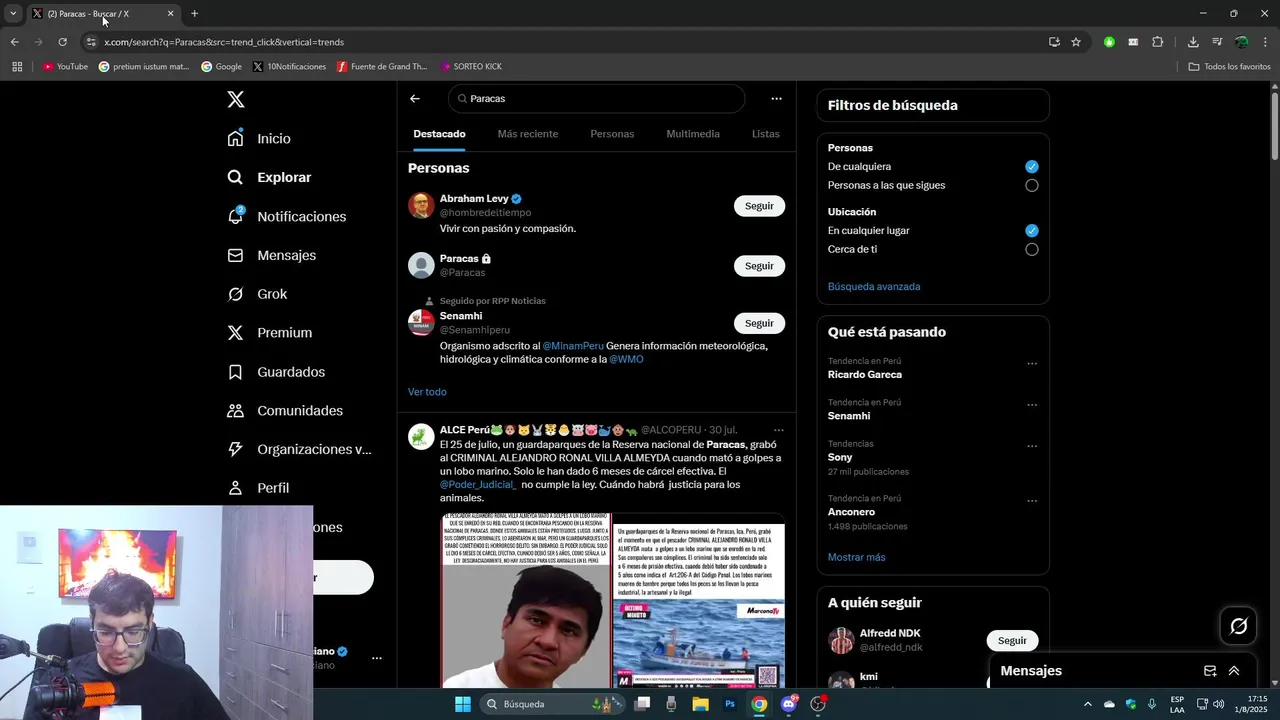Open more options for Ricardo Gareca trend
Viewport: 1280px width, 720px height.
click(1032, 364)
